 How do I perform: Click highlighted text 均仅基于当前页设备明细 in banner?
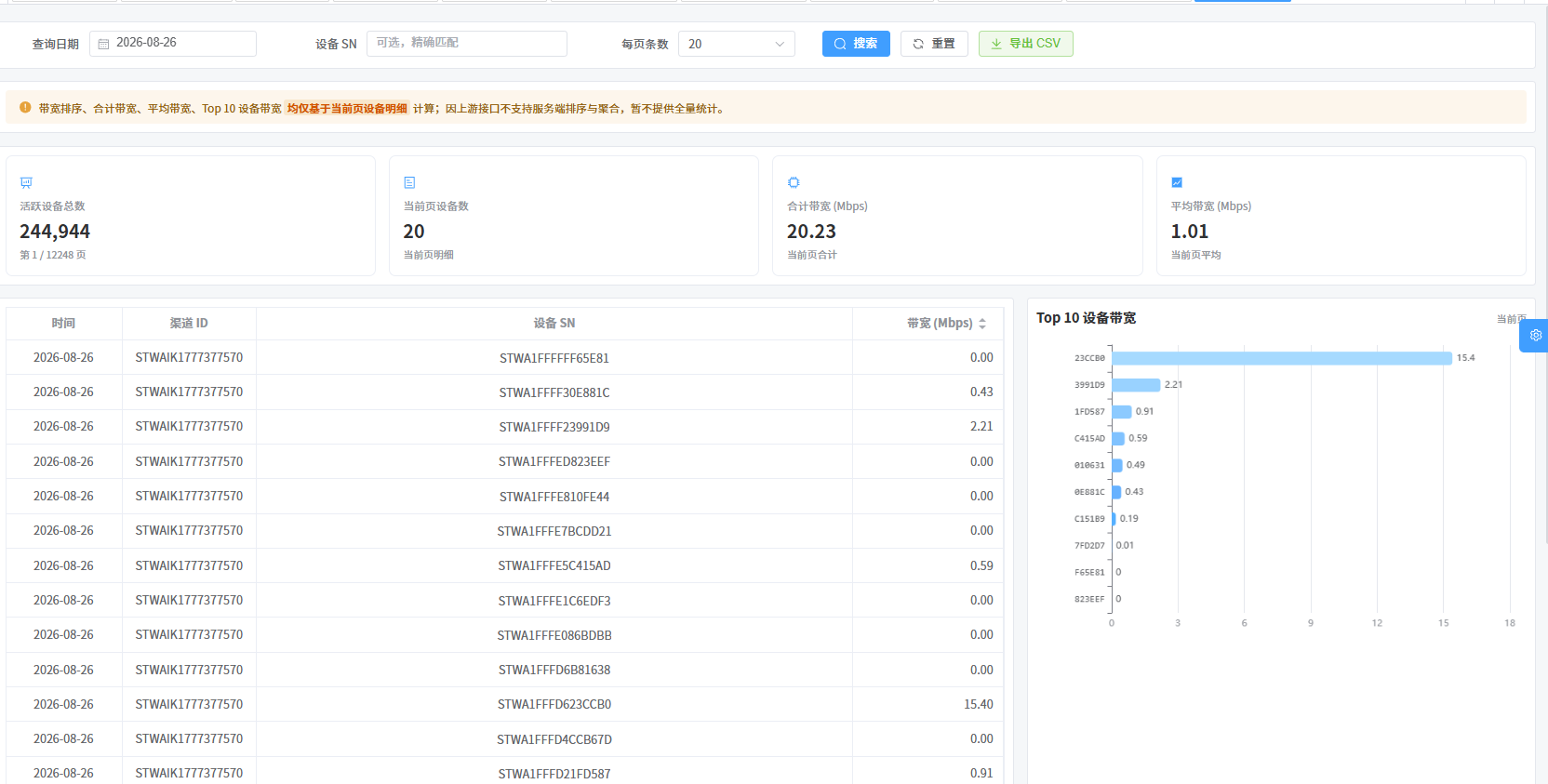pos(347,109)
